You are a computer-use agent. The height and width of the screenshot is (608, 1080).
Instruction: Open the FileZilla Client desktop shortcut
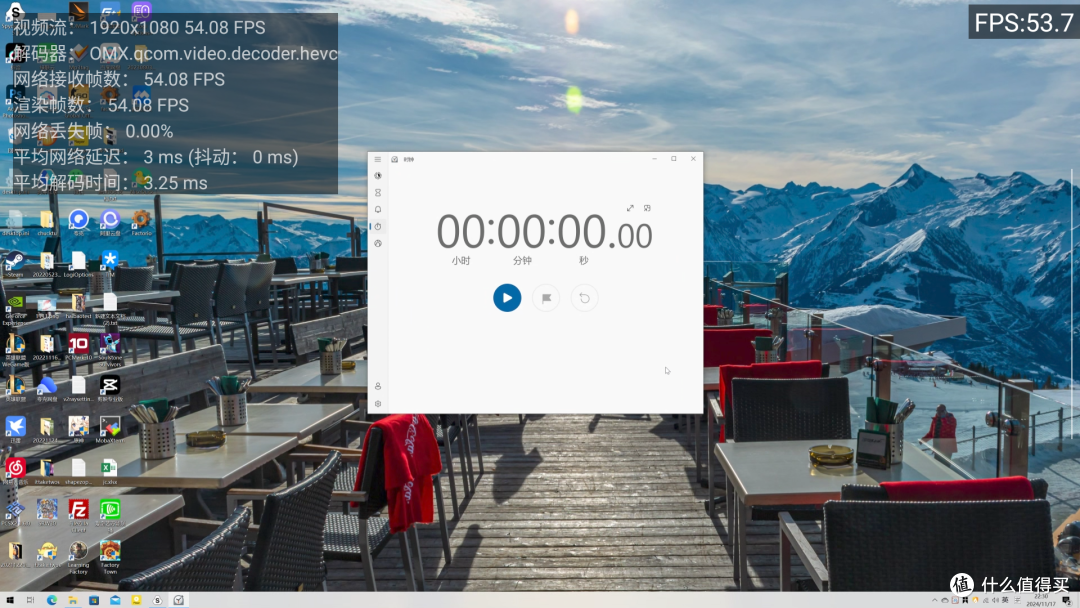(x=78, y=514)
